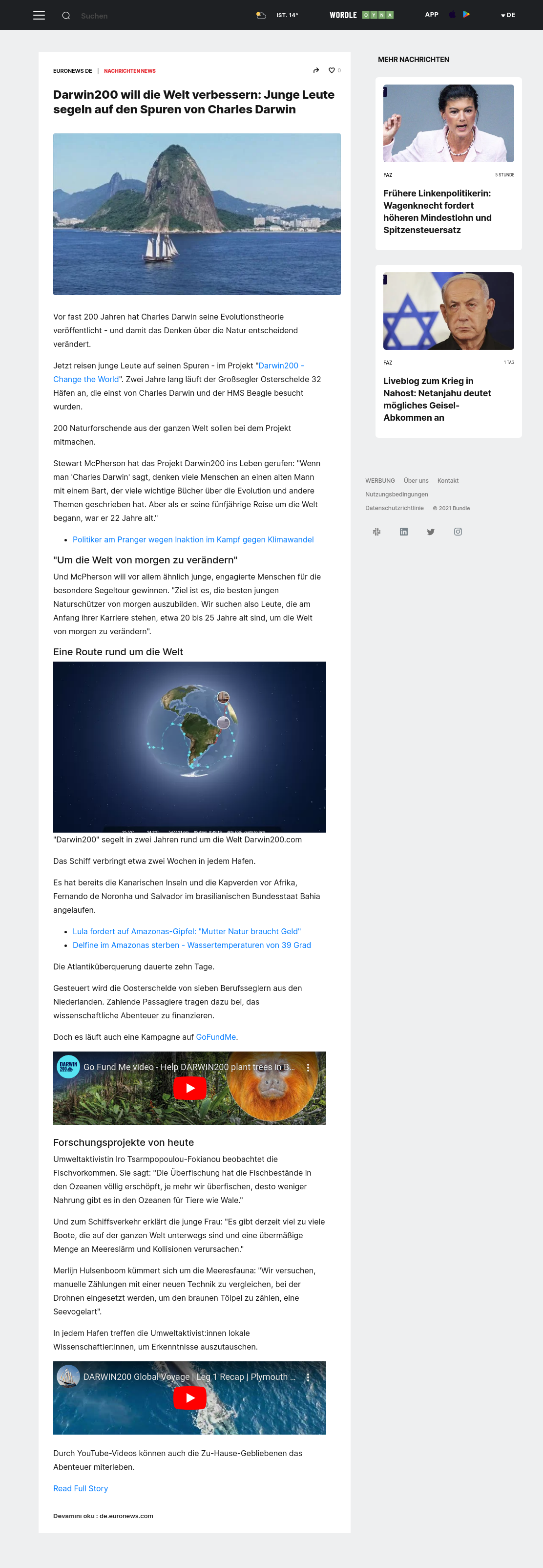The image size is (543, 1568).
Task: Click the article headline Darwin200 will die Welt verbessern
Action: pyautogui.click(x=194, y=102)
